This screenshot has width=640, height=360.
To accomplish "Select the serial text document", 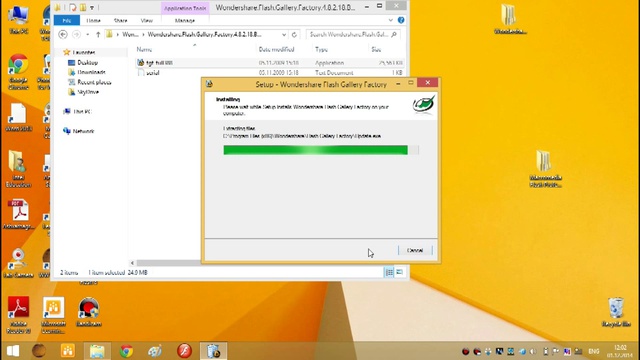I will 153,73.
